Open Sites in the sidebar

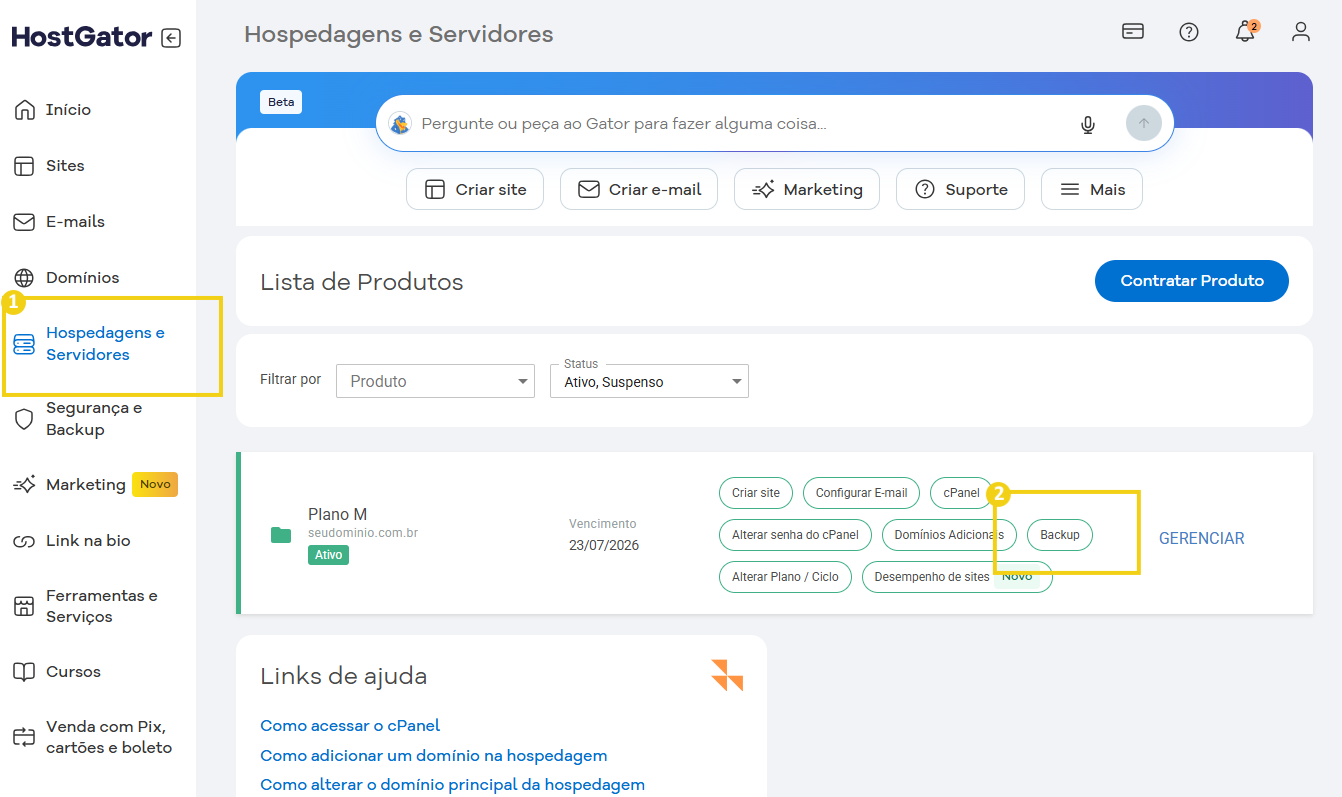tap(65, 166)
